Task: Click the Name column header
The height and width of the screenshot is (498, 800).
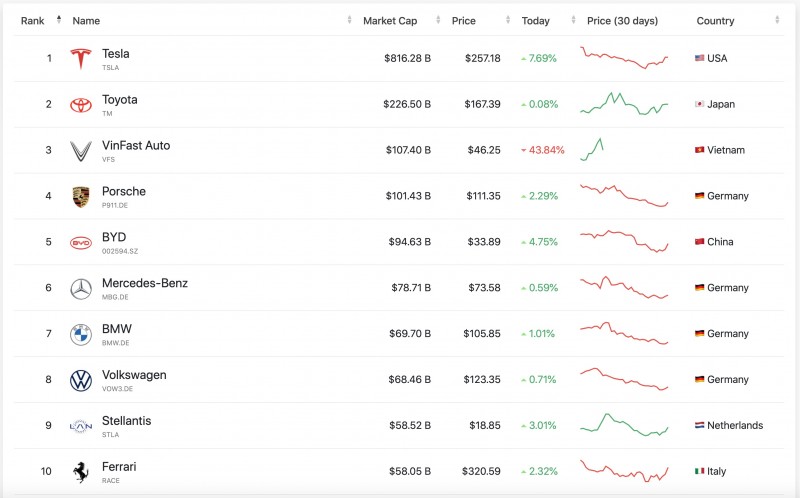Action: pyautogui.click(x=86, y=21)
